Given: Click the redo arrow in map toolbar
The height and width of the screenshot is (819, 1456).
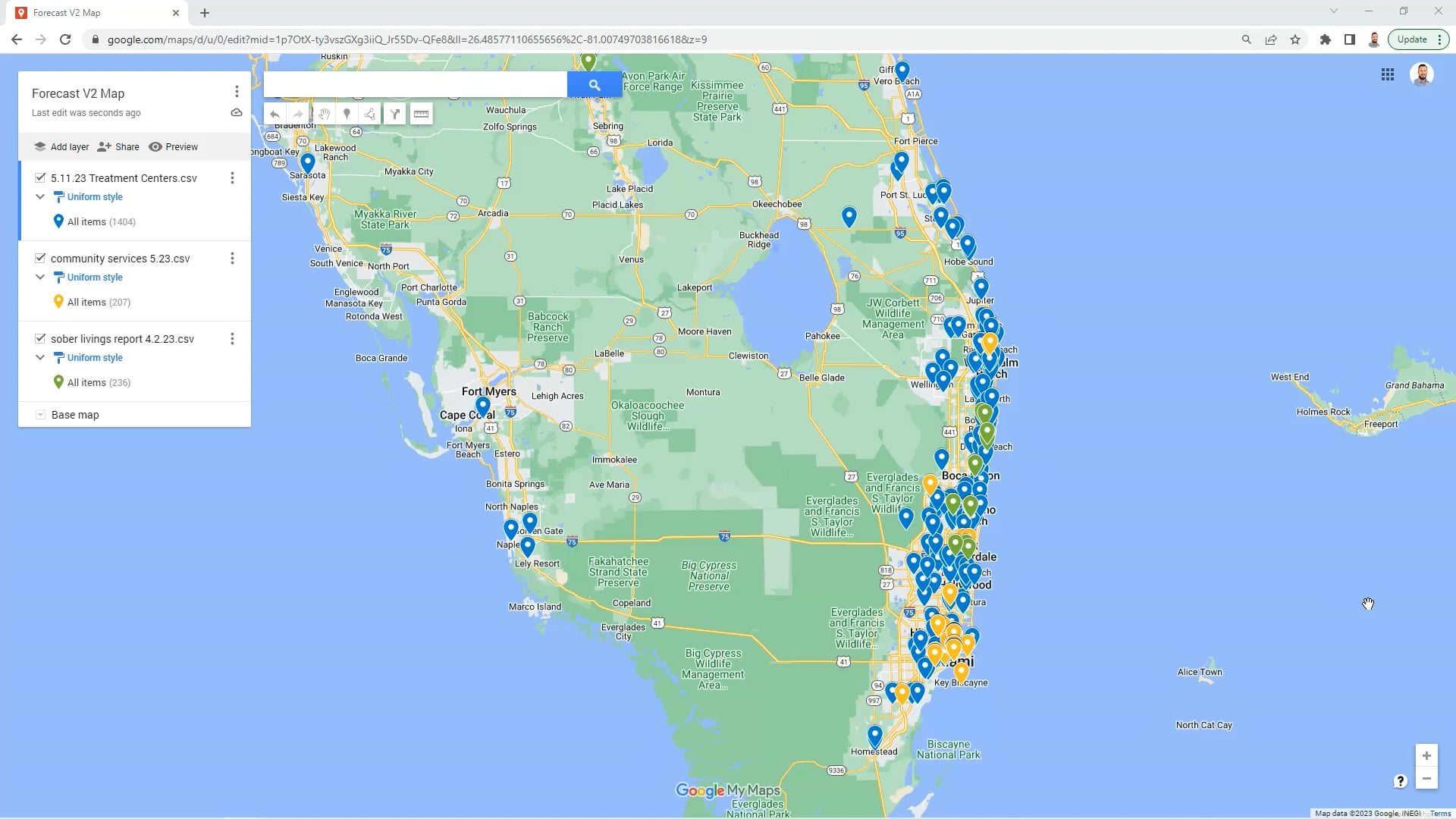Looking at the screenshot, I should [x=298, y=115].
